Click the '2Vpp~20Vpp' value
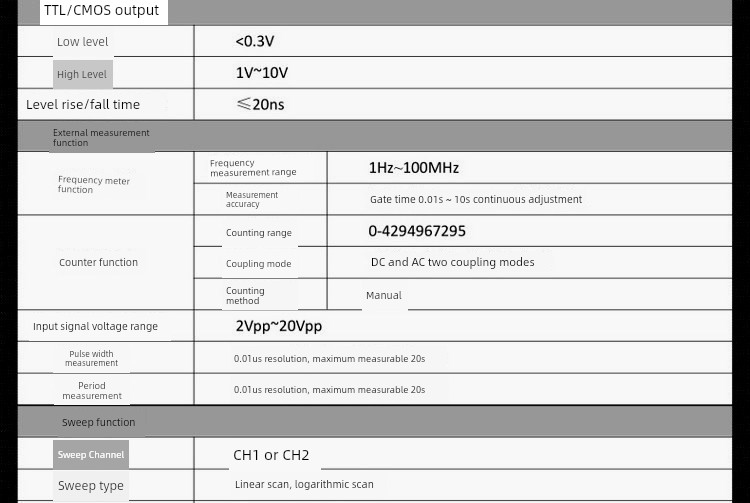The width and height of the screenshot is (750, 503). pyautogui.click(x=279, y=326)
